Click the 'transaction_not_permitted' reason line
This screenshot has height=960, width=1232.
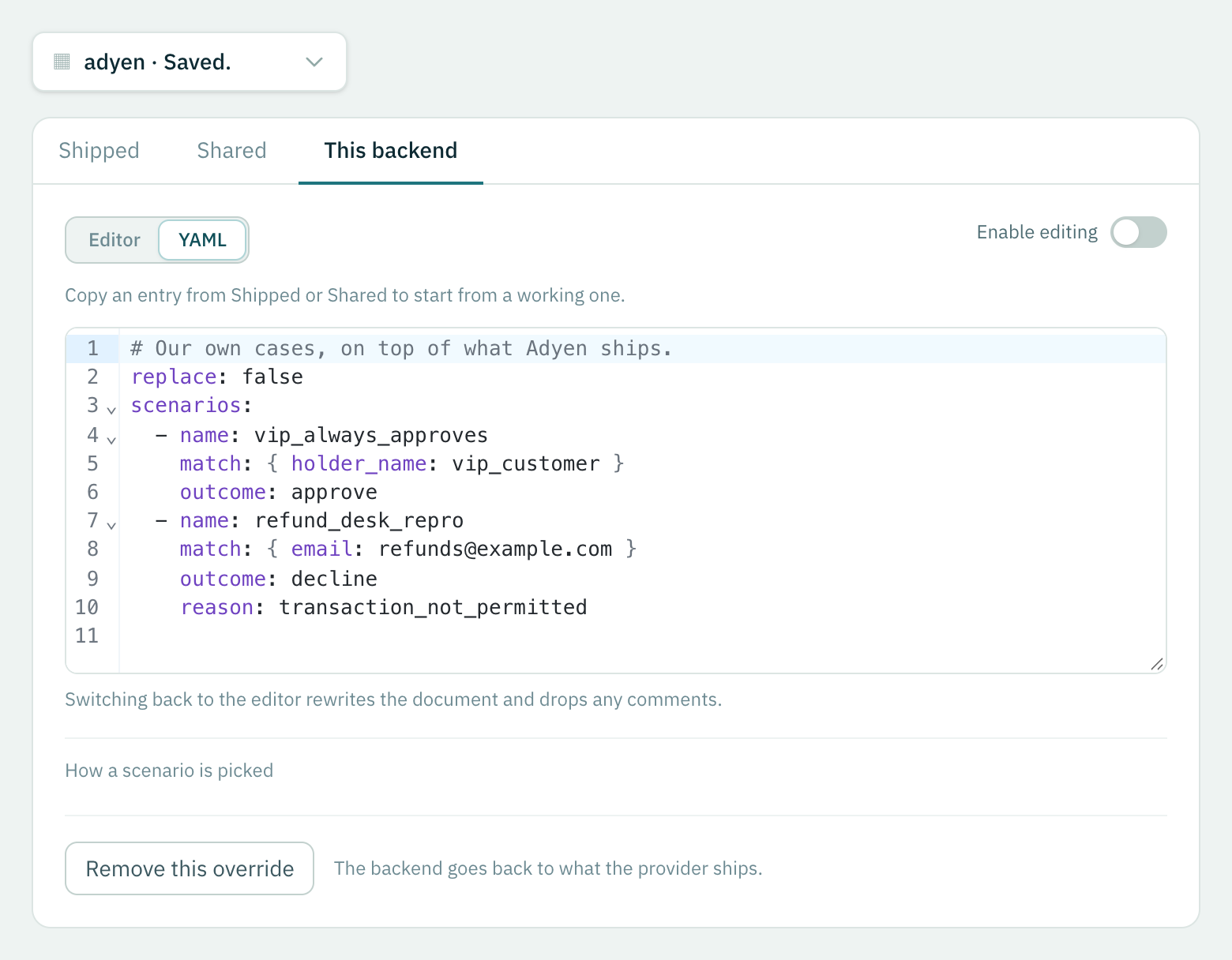(384, 607)
